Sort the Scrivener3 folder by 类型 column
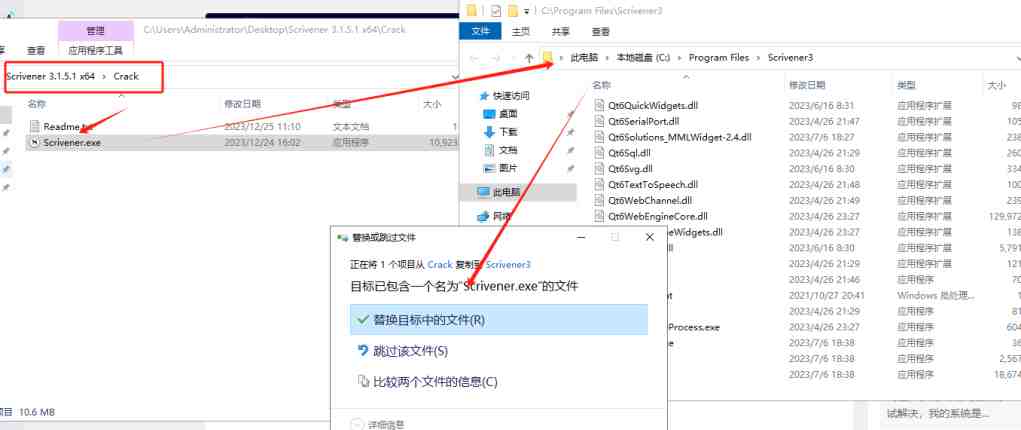 click(906, 85)
